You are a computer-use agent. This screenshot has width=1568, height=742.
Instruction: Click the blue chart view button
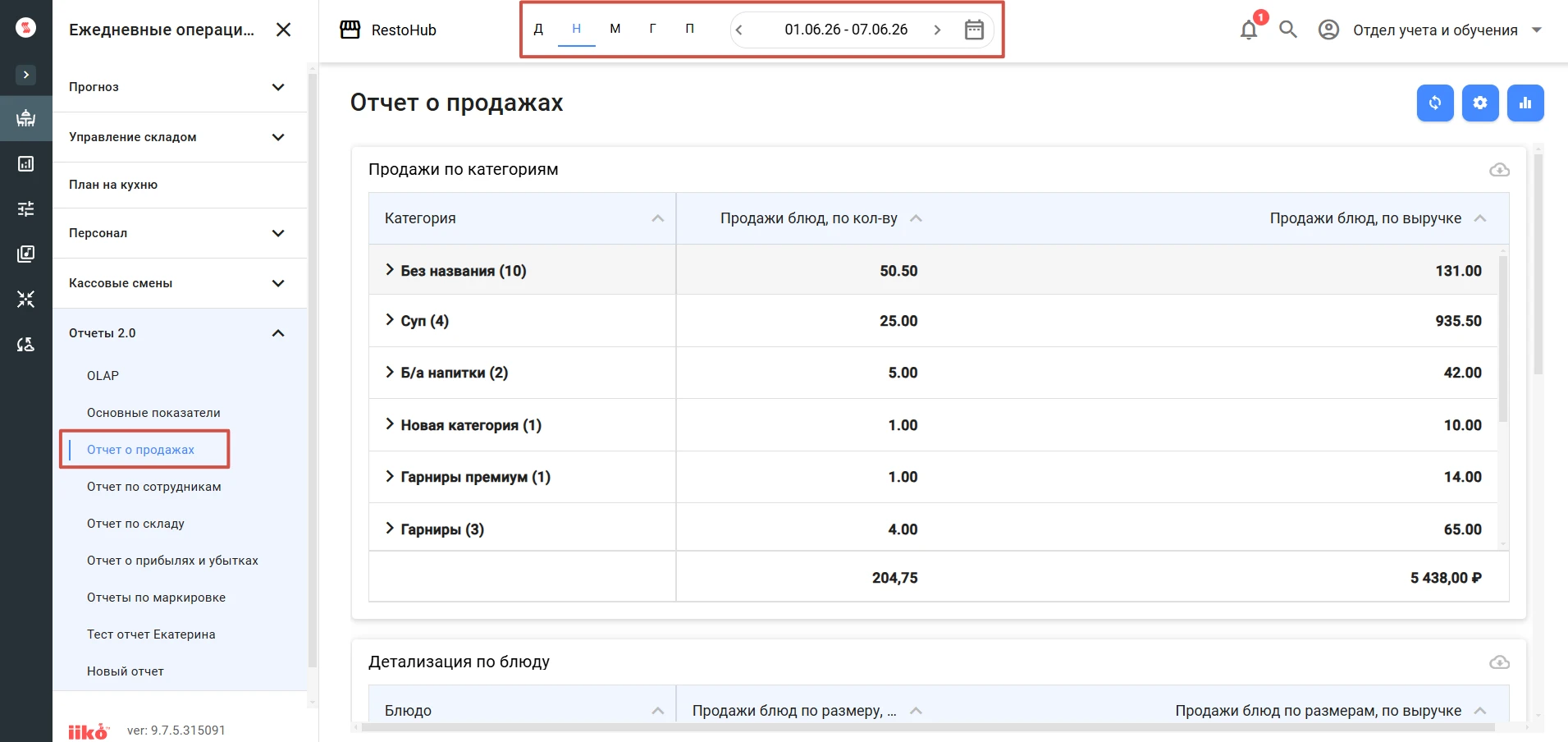pyautogui.click(x=1525, y=103)
